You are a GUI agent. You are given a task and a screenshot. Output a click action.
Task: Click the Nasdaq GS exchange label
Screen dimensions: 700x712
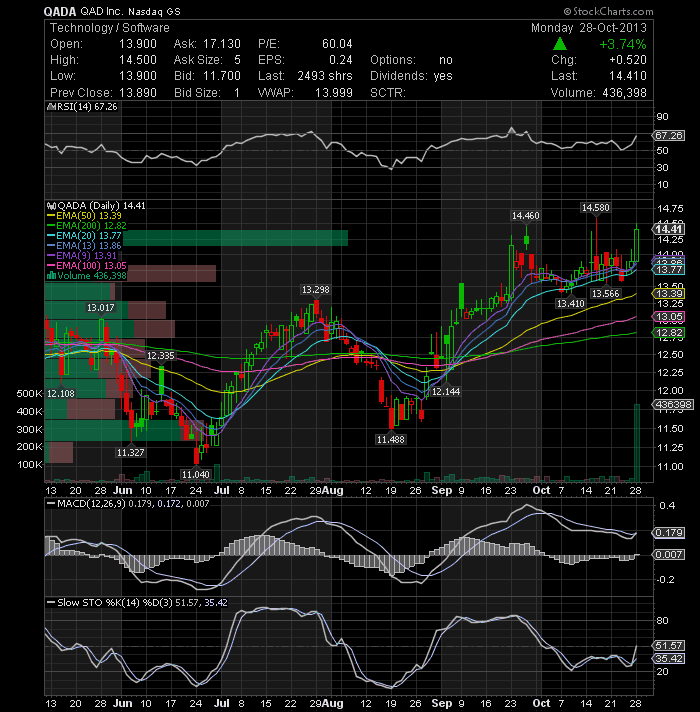154,12
